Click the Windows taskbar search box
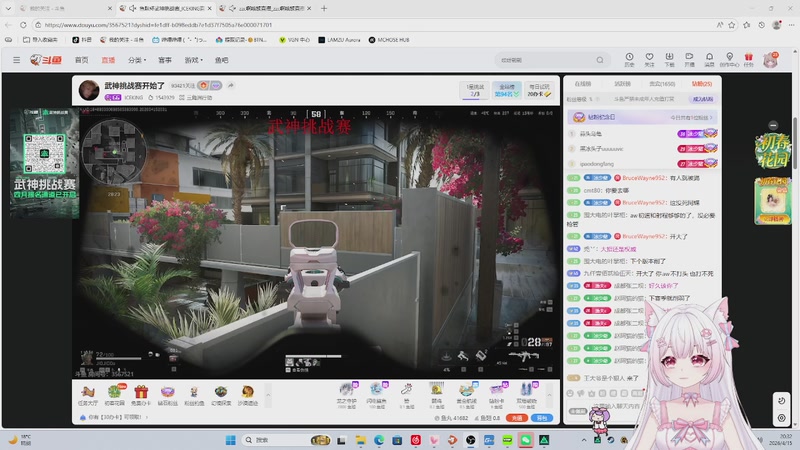 [x=287, y=440]
